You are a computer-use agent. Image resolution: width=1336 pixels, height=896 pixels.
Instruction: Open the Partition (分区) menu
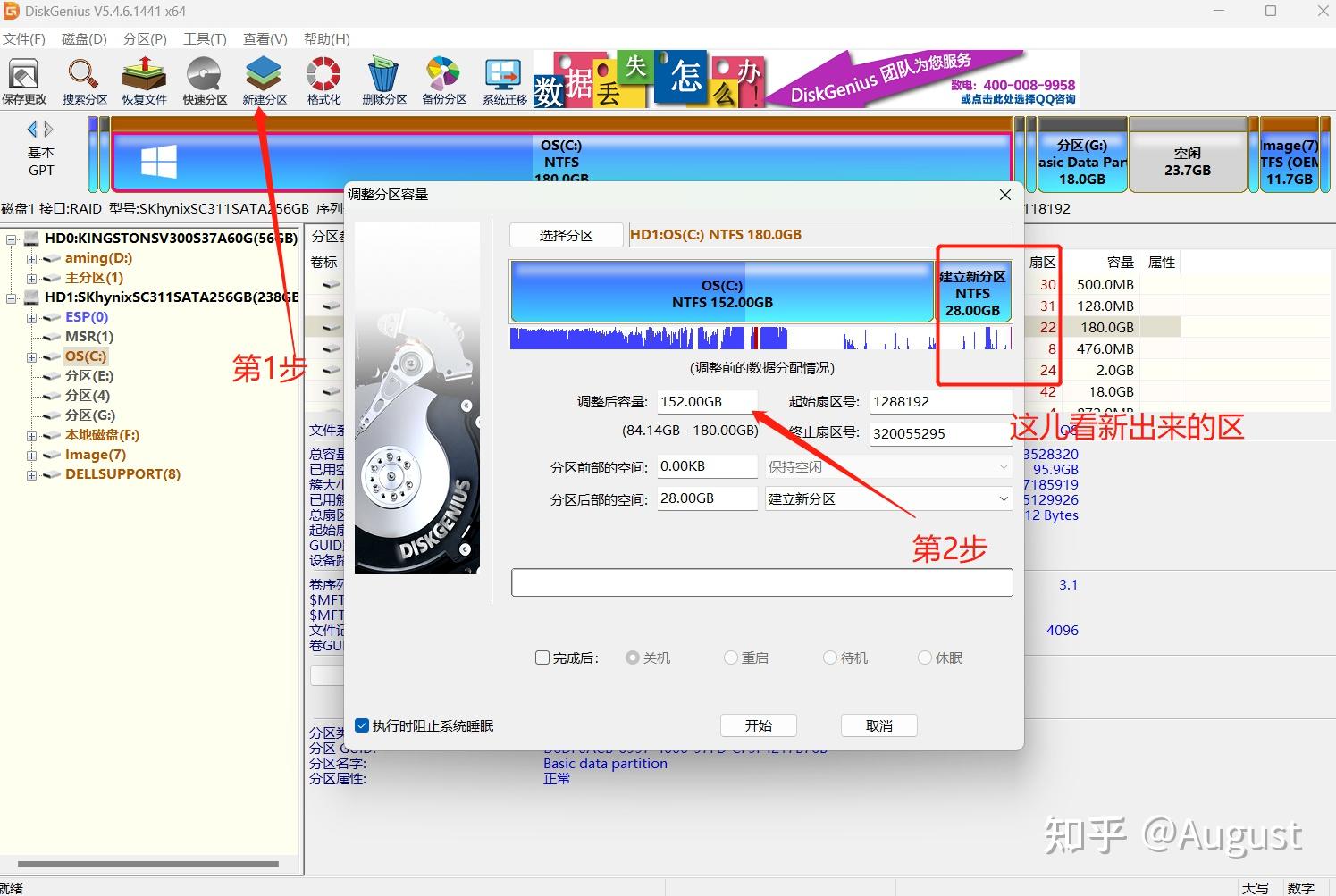click(x=145, y=38)
